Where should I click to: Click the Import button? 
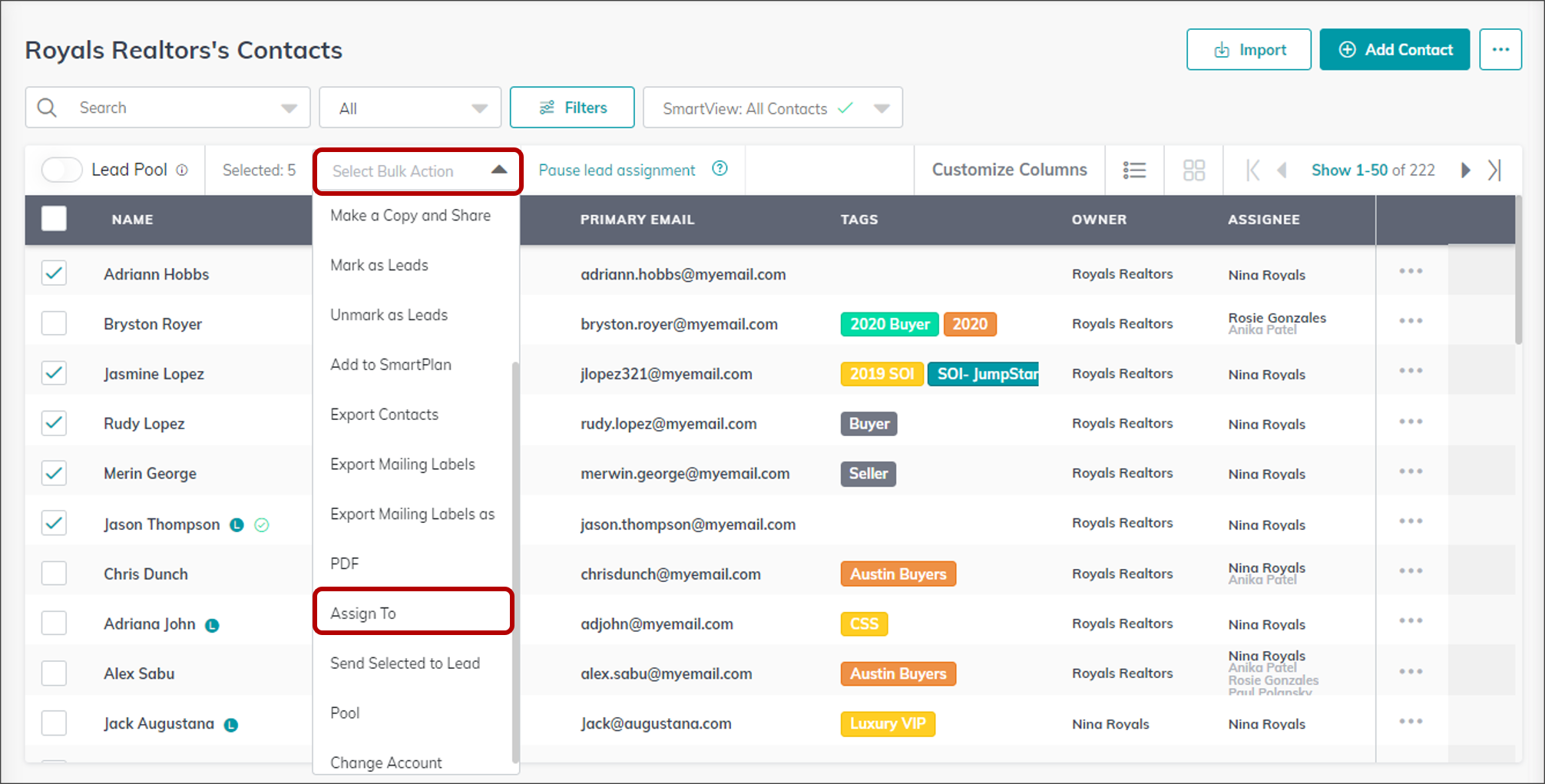[1249, 50]
